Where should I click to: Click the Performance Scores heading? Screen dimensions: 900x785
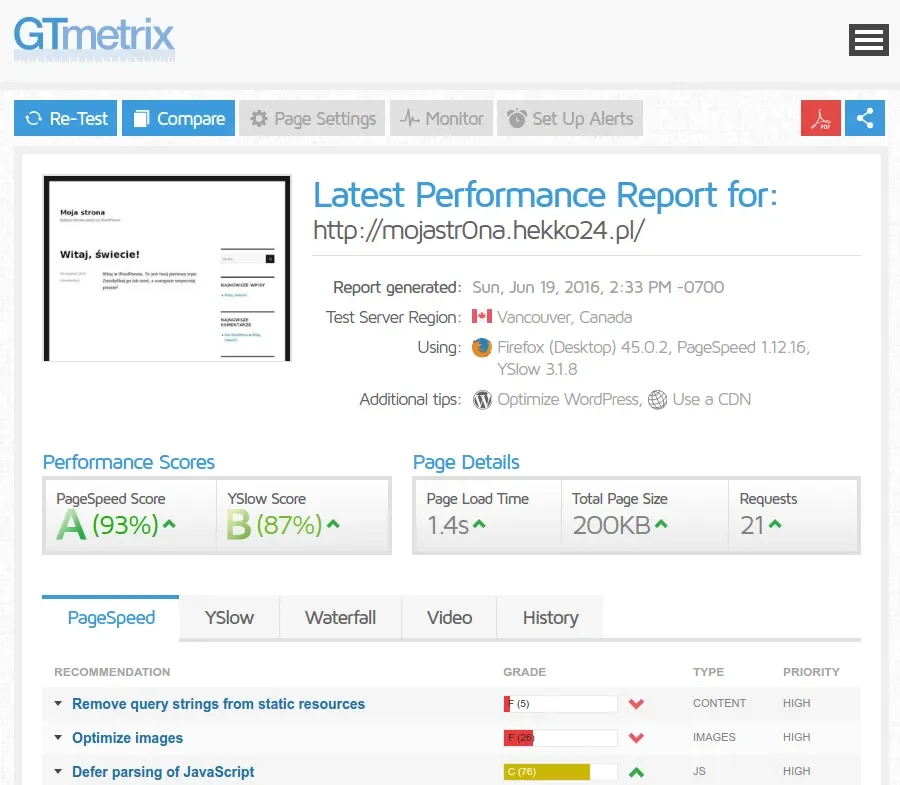pos(129,463)
